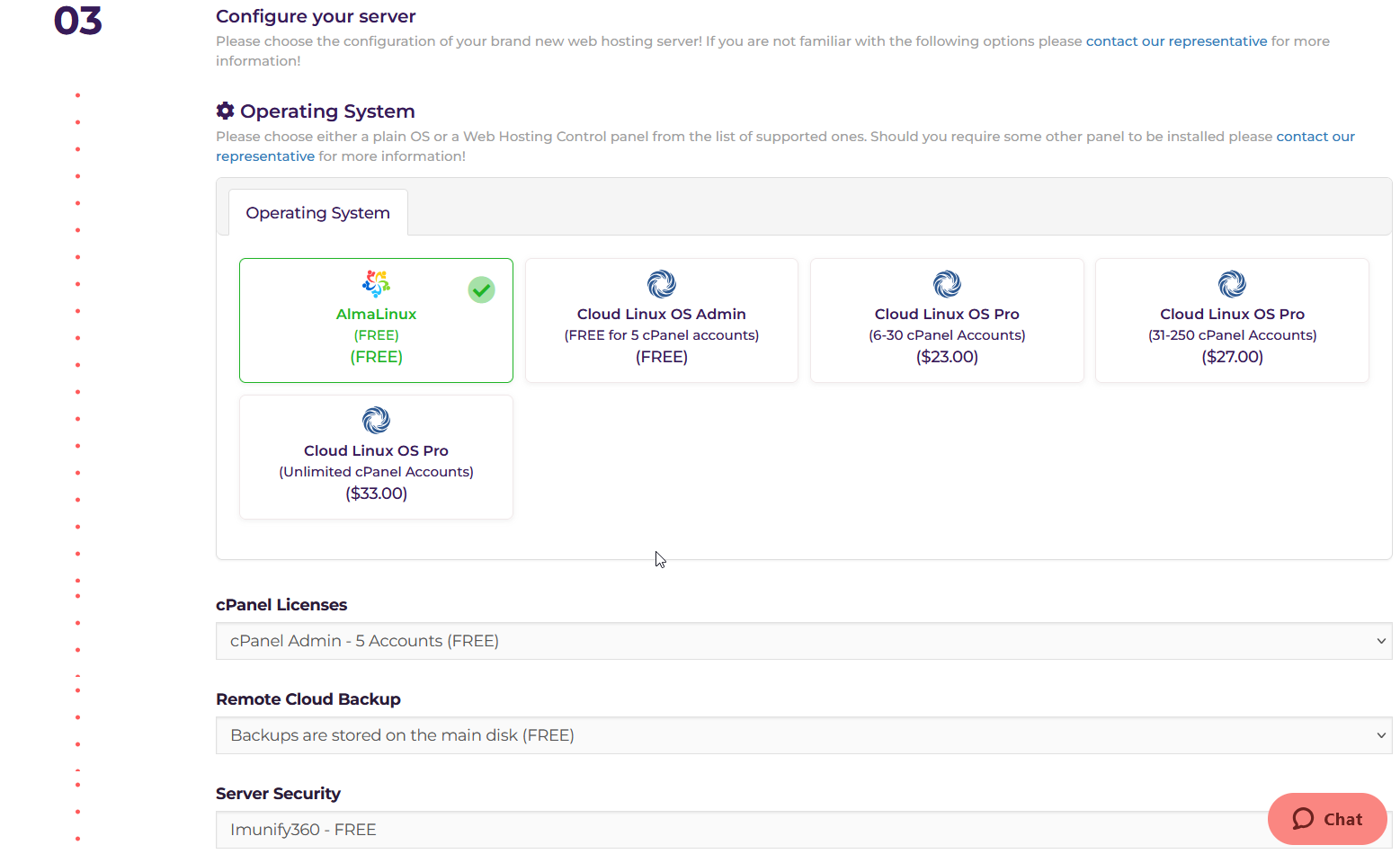Pick Cloud Linux OS Pro 31-250 accounts
Viewport: 1400px width, 854px height.
1232,320
